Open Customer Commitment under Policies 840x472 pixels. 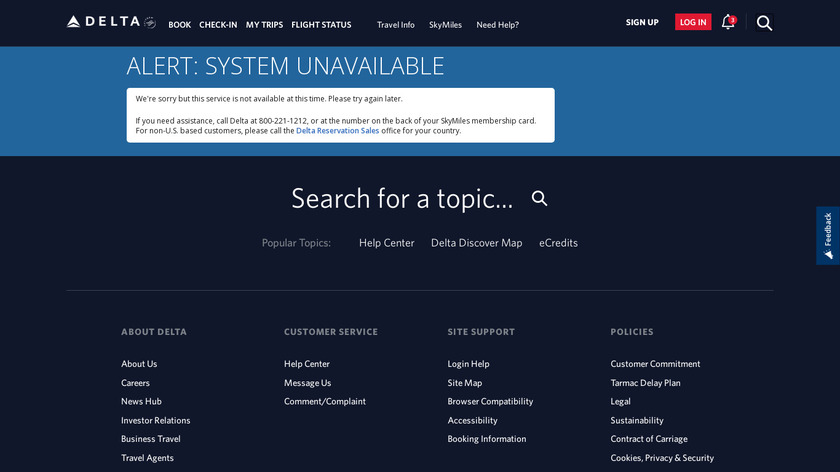click(x=655, y=364)
